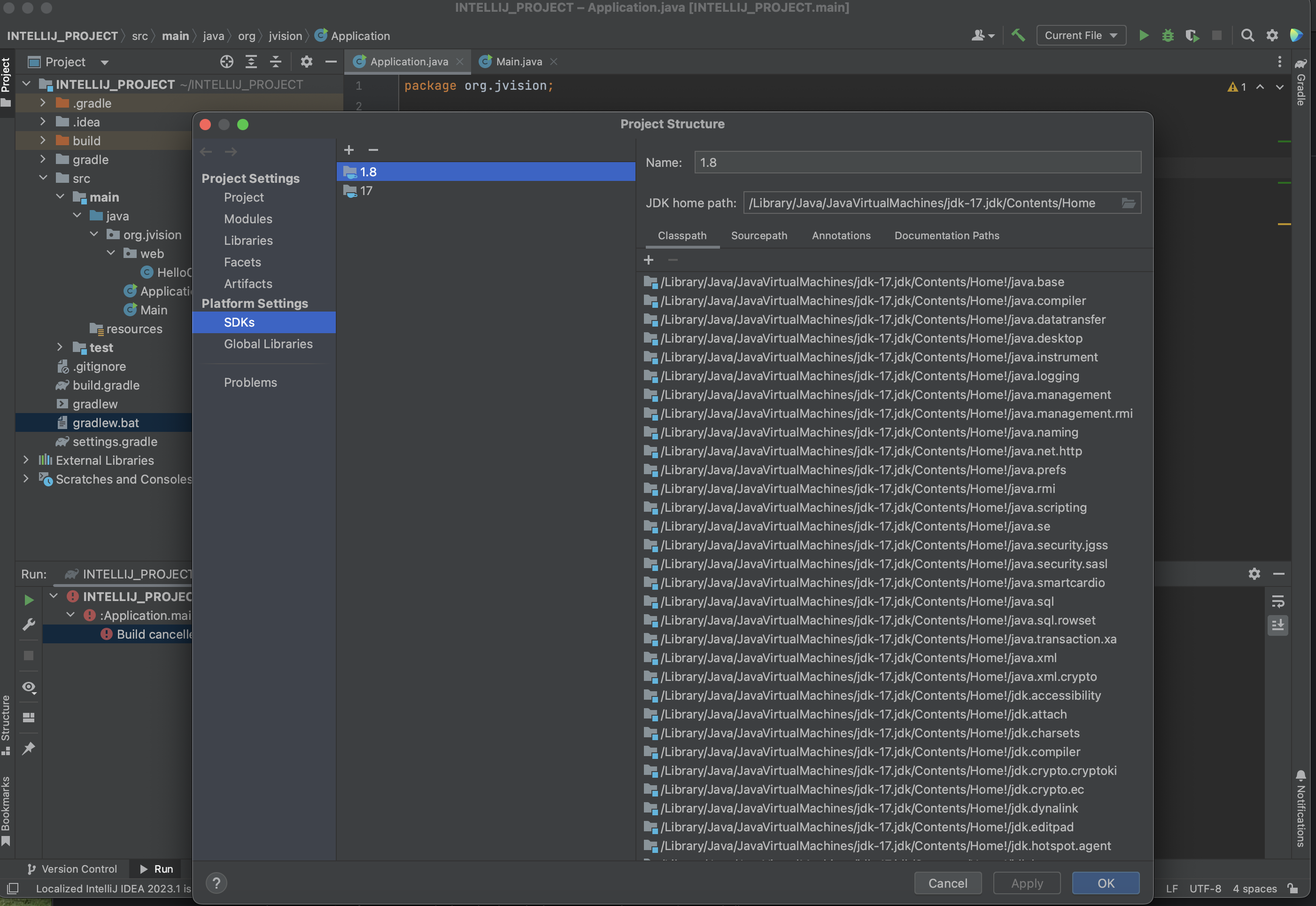Open the Current File run configuration dropdown

[x=1081, y=35]
